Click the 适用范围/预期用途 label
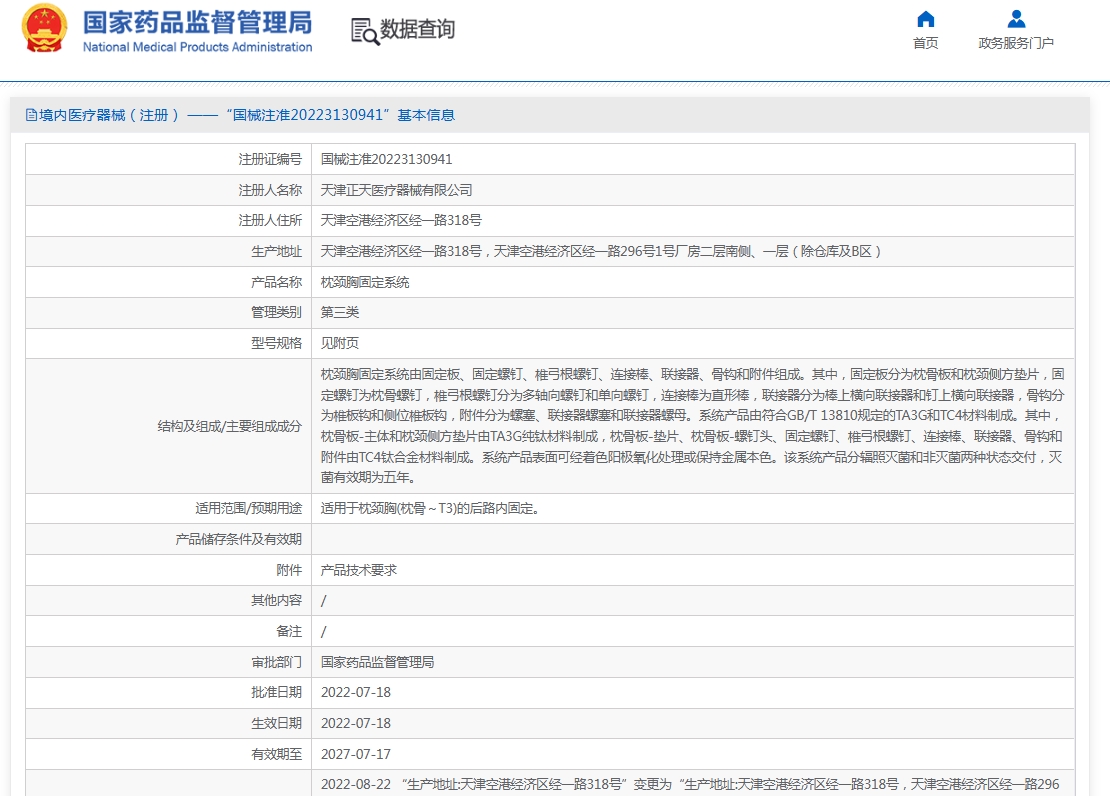This screenshot has height=796, width=1110. pyautogui.click(x=248, y=508)
